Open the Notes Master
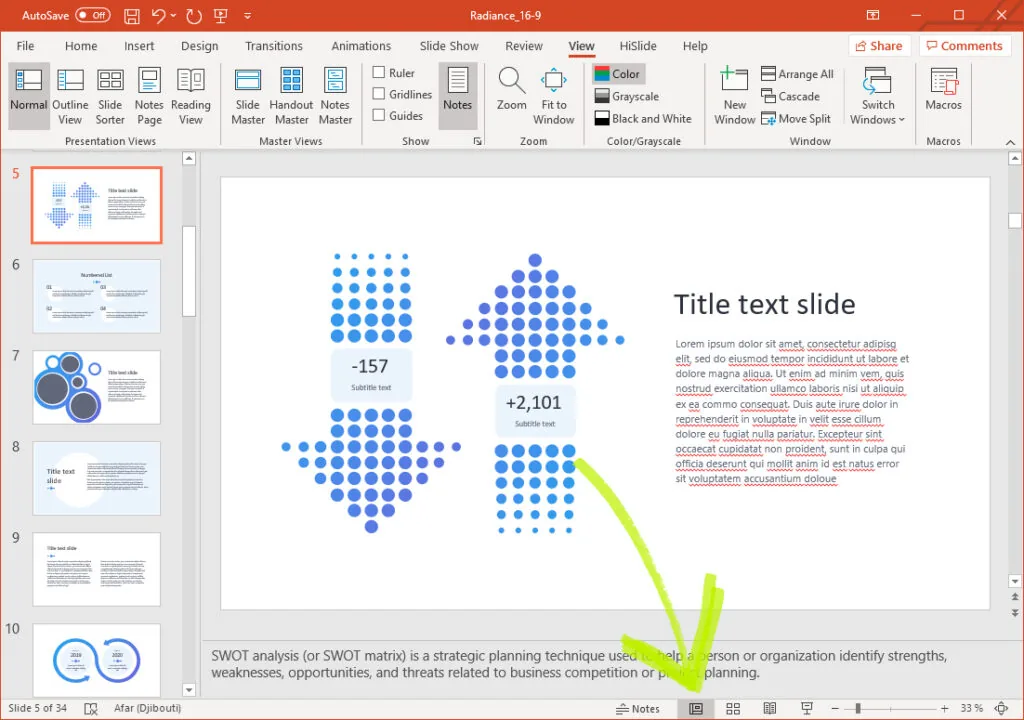The width and height of the screenshot is (1024, 720). coord(335,97)
